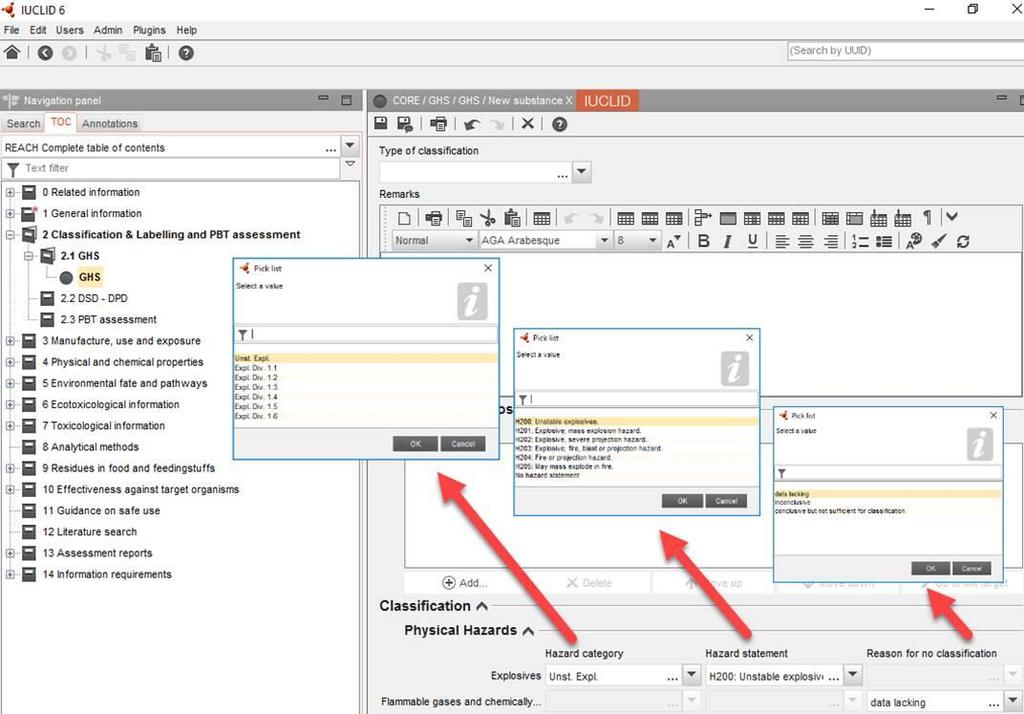Open REACH Complete table of contents dropdown

(350, 146)
